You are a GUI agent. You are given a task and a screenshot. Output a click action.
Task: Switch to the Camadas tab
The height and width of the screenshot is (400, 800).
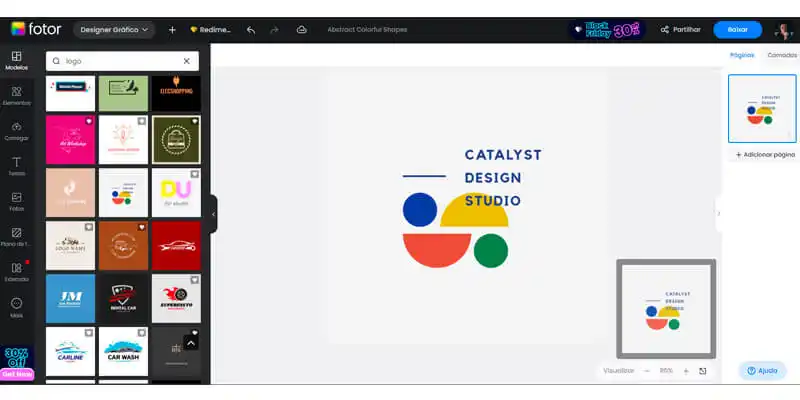coord(782,55)
